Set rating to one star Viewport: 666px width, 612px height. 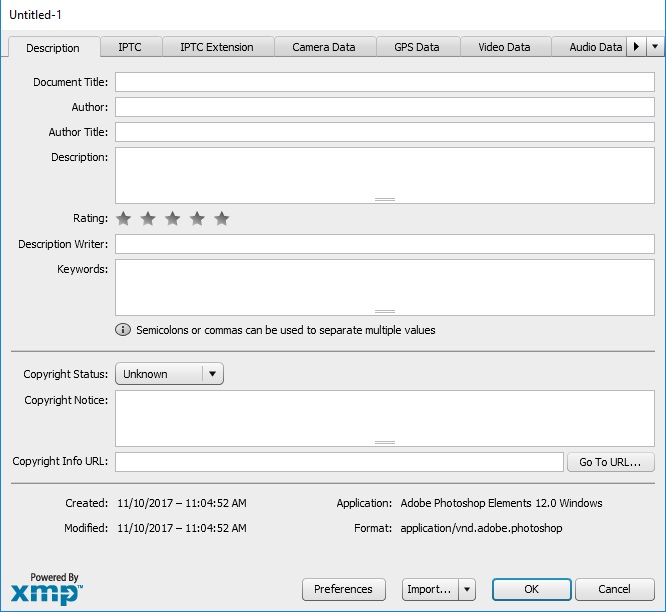click(123, 219)
